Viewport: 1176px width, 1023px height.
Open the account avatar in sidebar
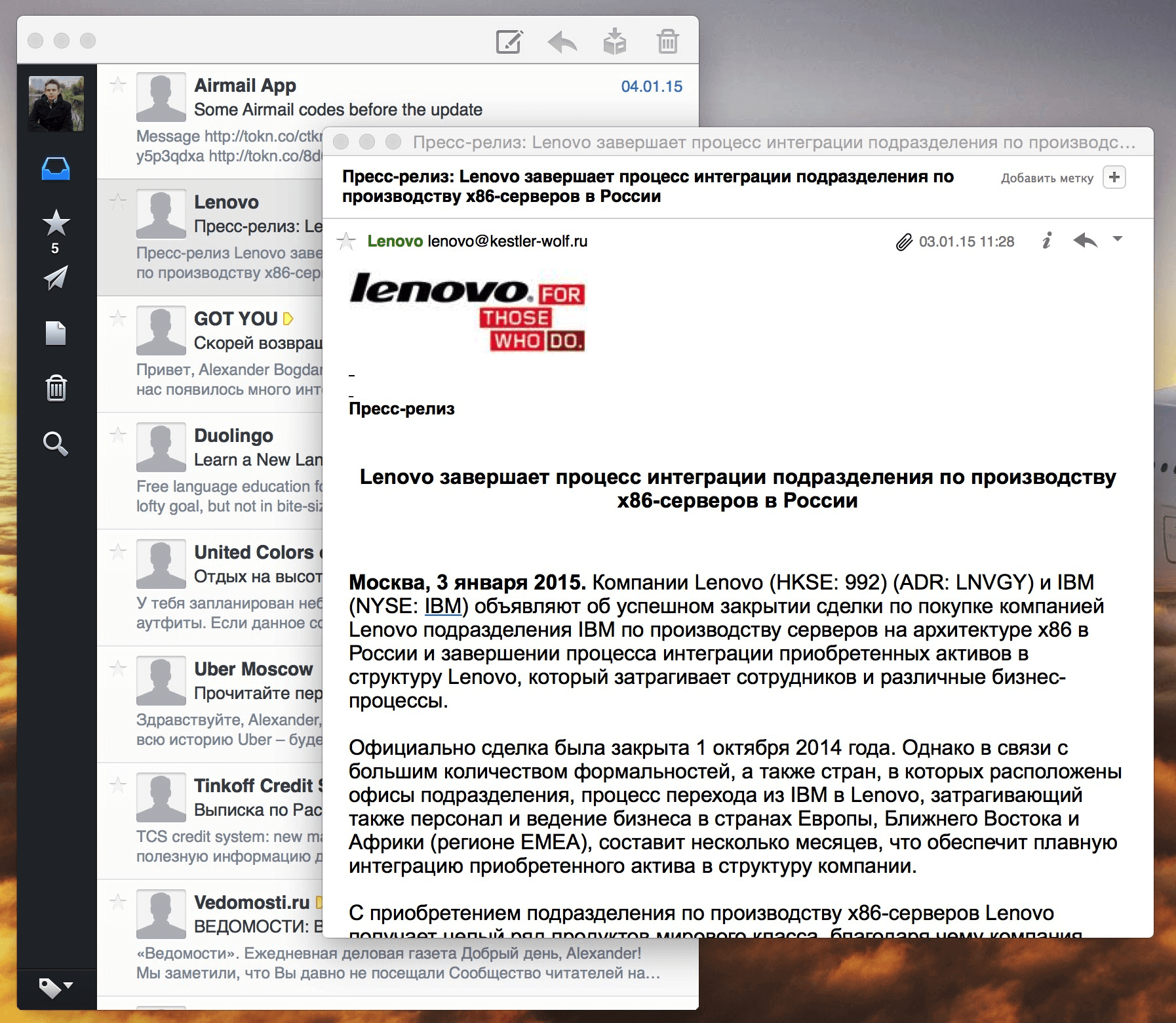click(x=56, y=104)
